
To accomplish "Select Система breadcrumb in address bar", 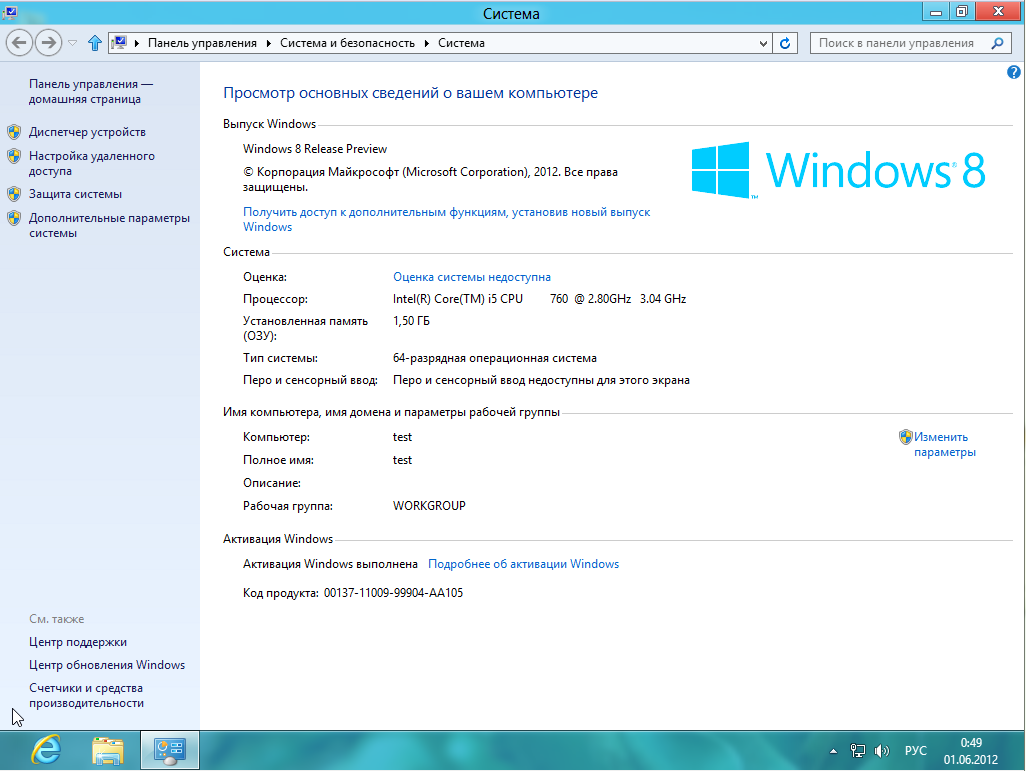I will coord(461,43).
